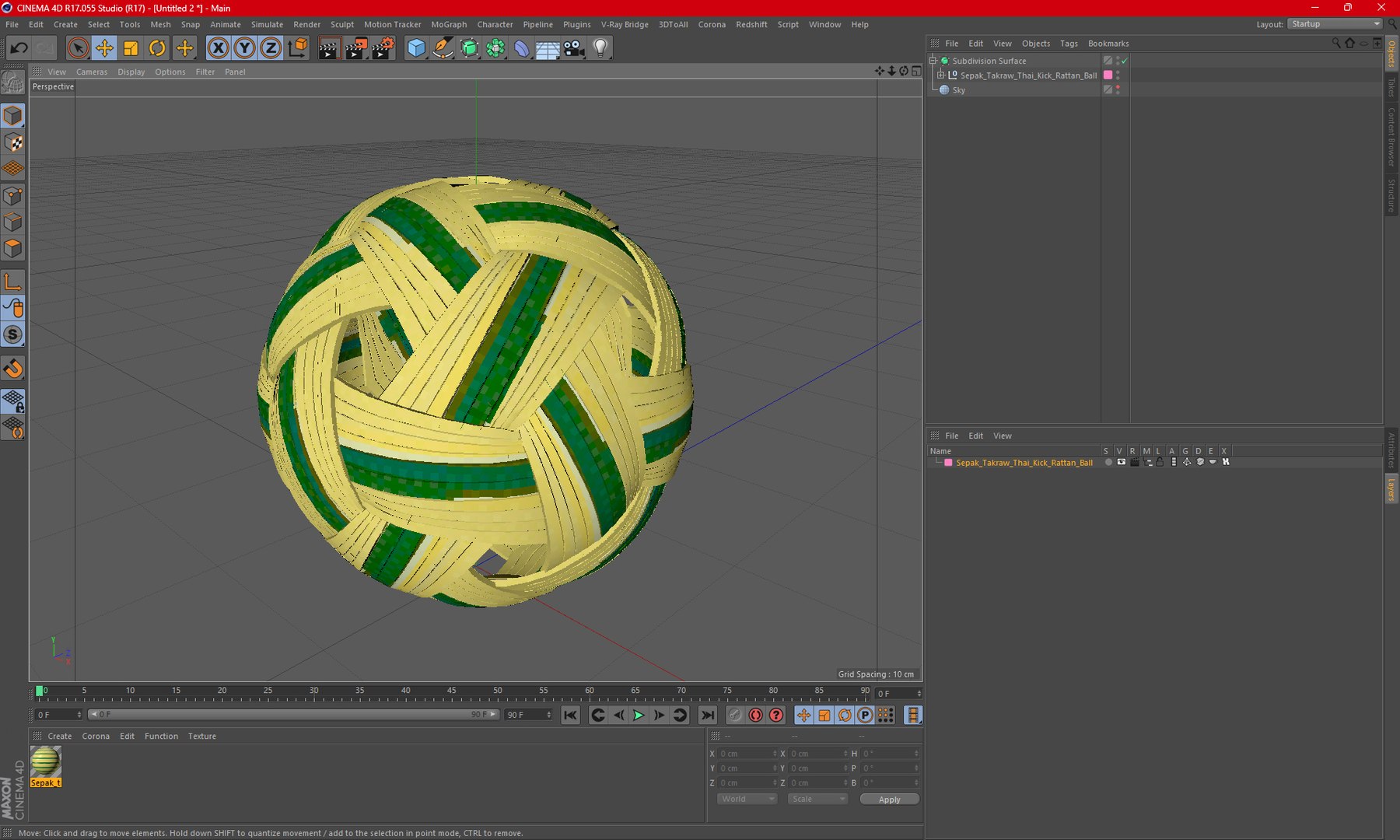Toggle Z axis lock
Viewport: 1400px width, 840px height.
(x=271, y=48)
